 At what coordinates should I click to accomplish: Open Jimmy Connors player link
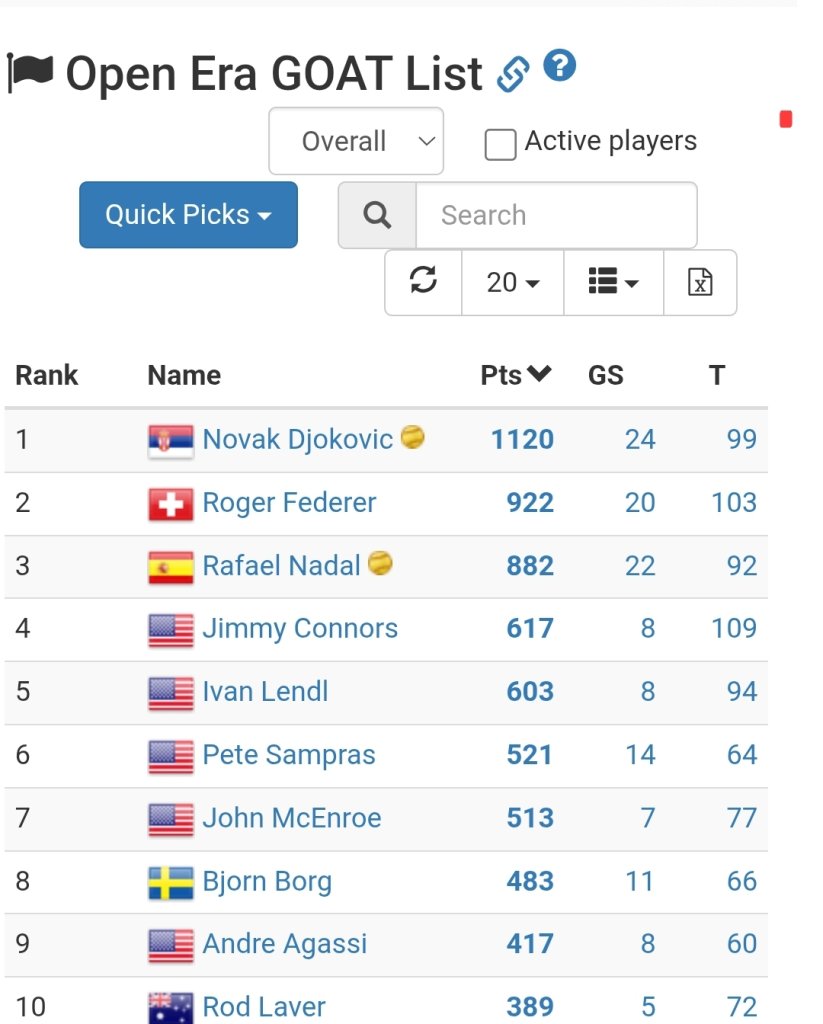pos(300,628)
